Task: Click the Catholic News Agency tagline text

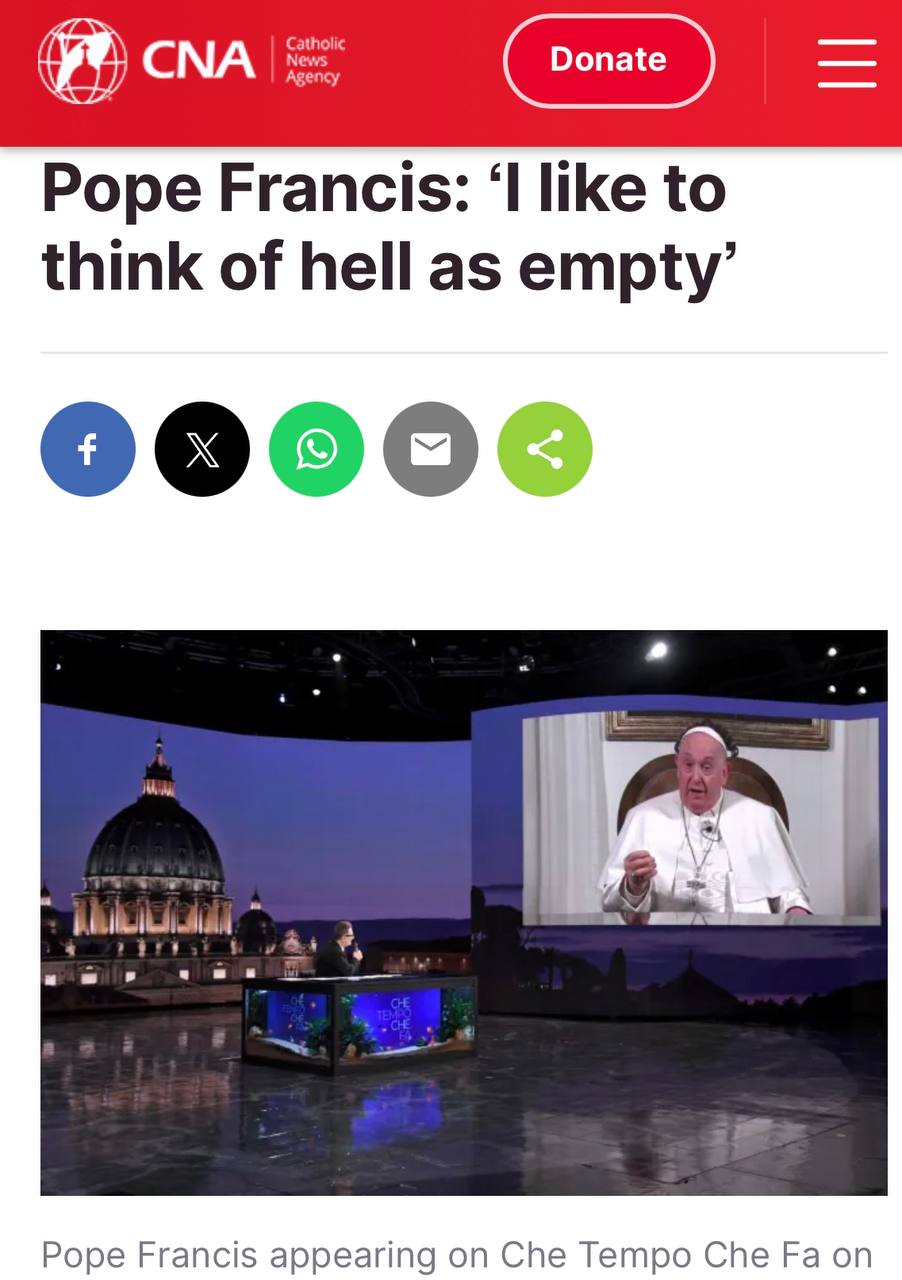Action: click(x=315, y=61)
